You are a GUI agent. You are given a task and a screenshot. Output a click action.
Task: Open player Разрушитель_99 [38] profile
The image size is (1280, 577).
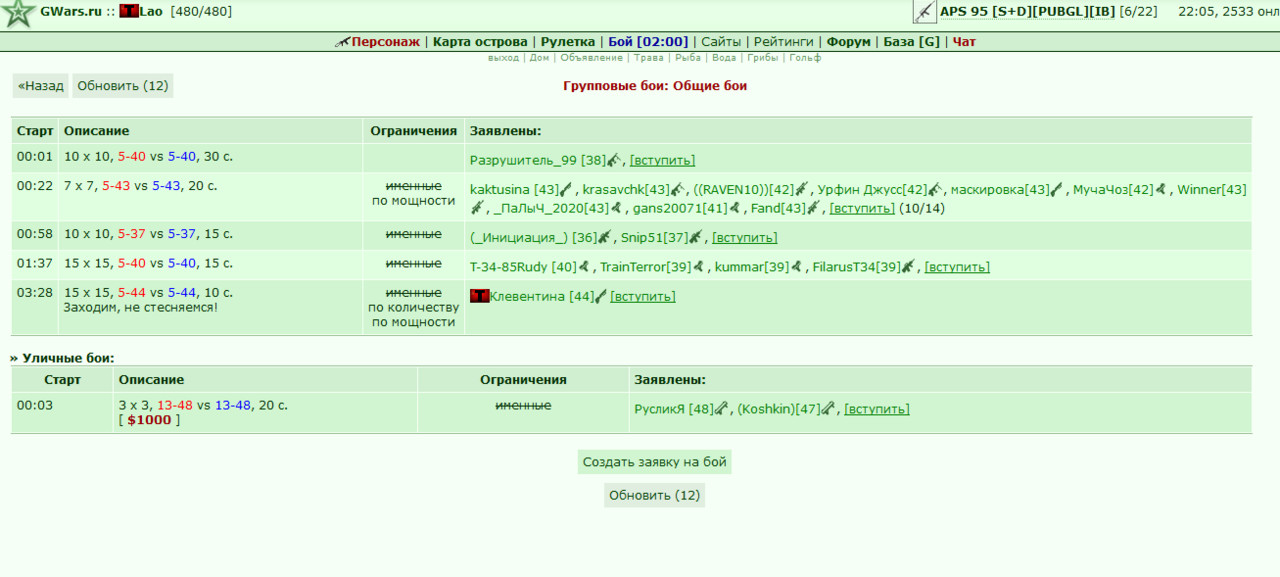(x=538, y=160)
